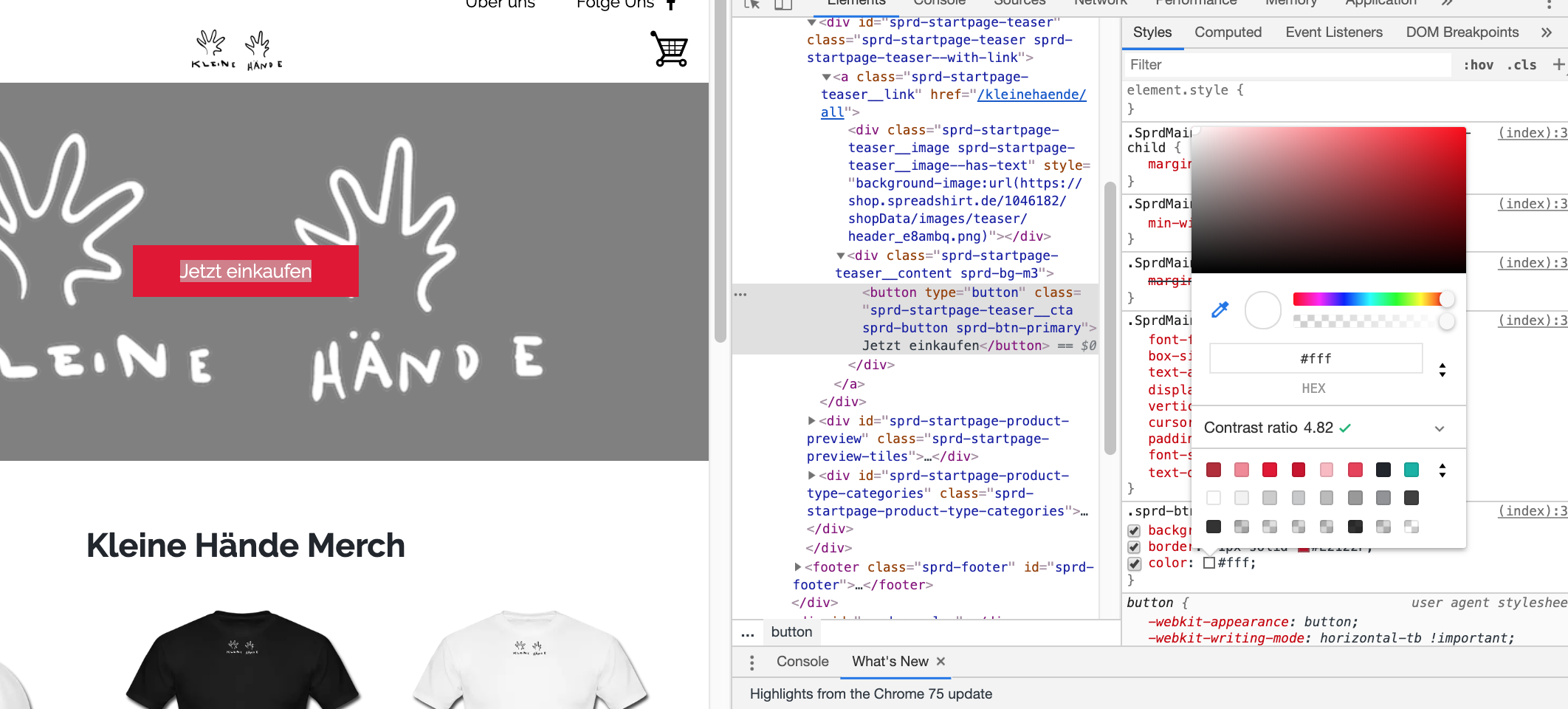Expand the footer sprd-footer element node

click(798, 567)
